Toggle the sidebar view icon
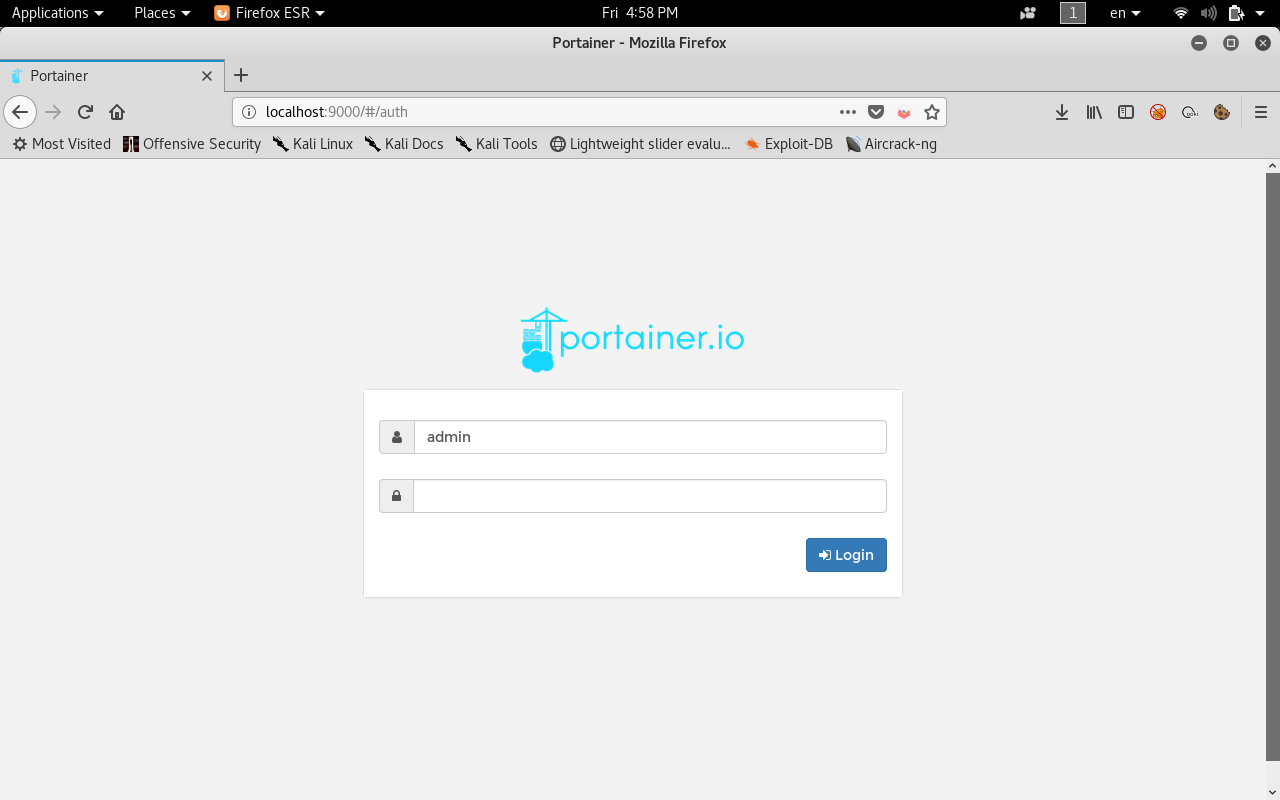 coord(1126,112)
